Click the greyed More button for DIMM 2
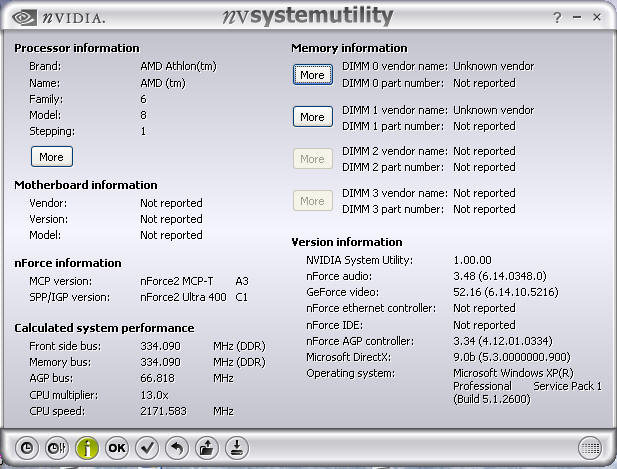 [x=312, y=159]
